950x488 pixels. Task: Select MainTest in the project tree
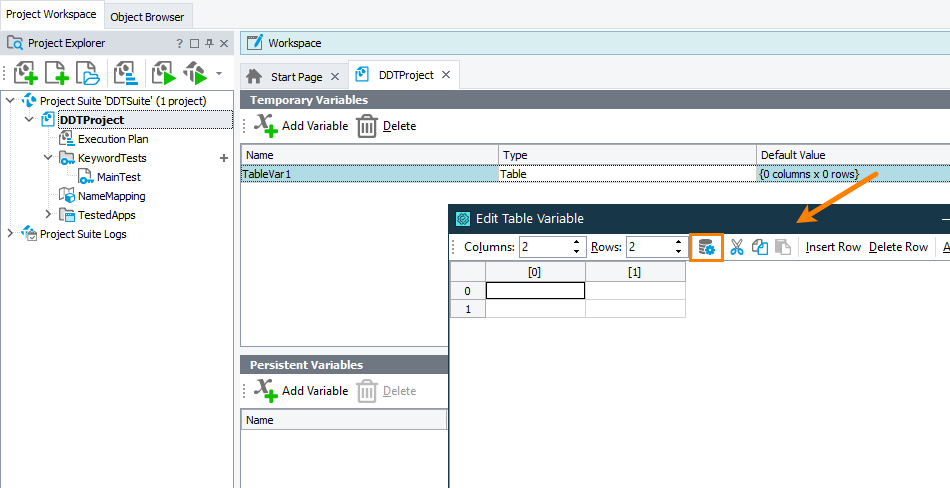point(120,177)
